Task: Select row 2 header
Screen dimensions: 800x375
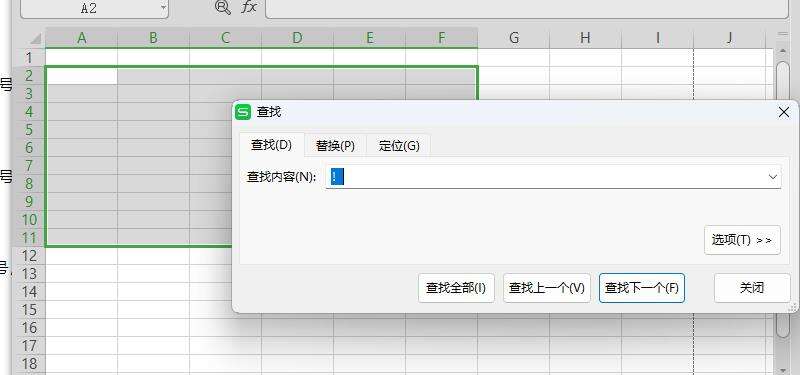Action: point(30,76)
